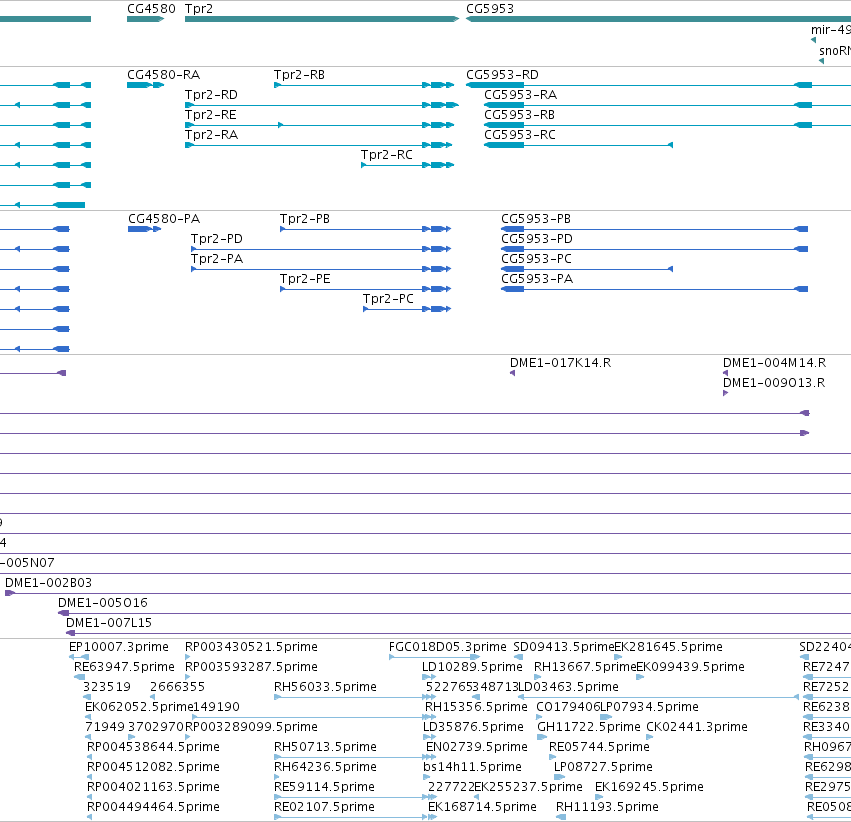Click the DME1-004M14.R clone label
851x822 pixels.
(x=774, y=363)
